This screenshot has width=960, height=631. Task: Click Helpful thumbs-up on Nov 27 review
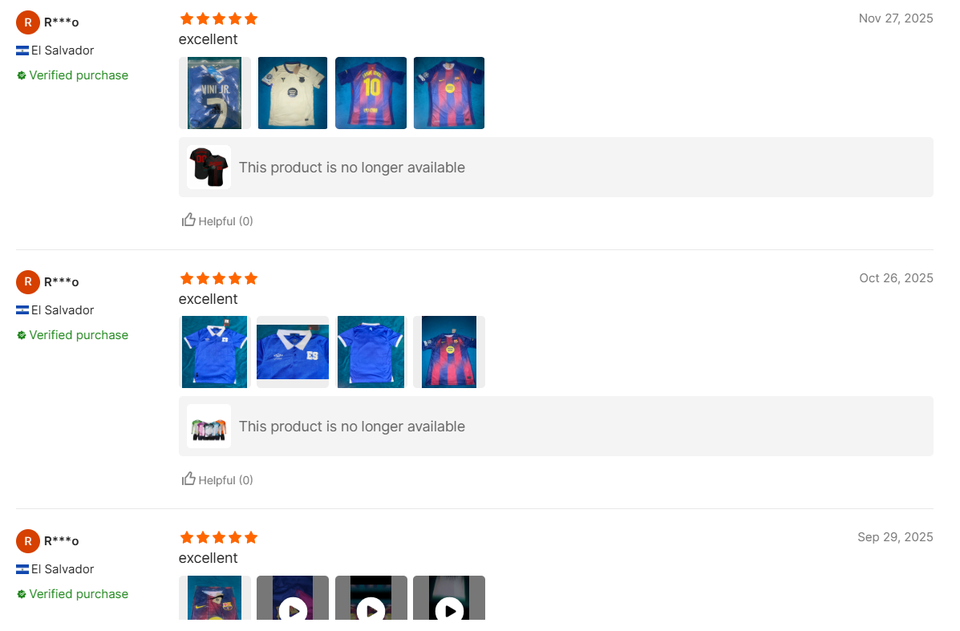pyautogui.click(x=217, y=220)
